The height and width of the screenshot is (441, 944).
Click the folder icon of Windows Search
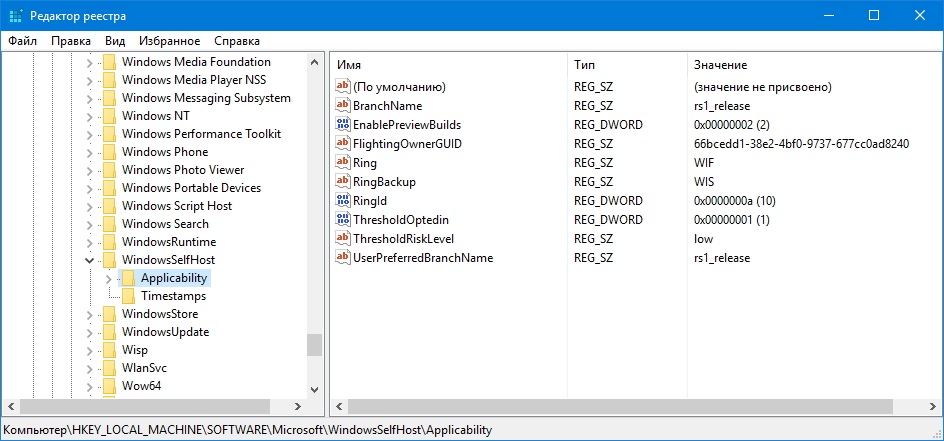(x=109, y=224)
